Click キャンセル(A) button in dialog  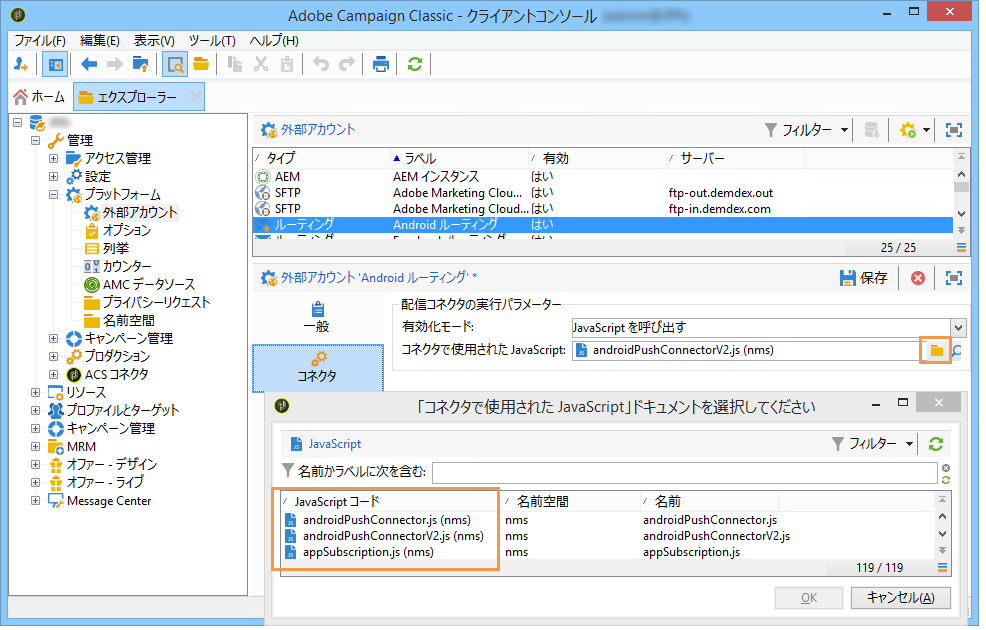pos(900,598)
